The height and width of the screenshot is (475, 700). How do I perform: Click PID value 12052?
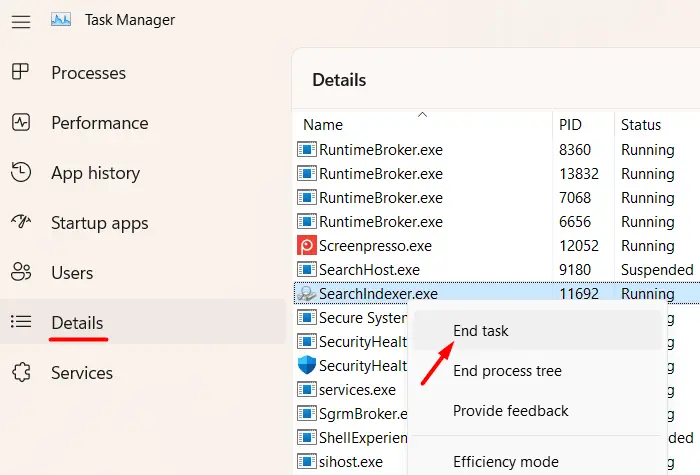[579, 246]
